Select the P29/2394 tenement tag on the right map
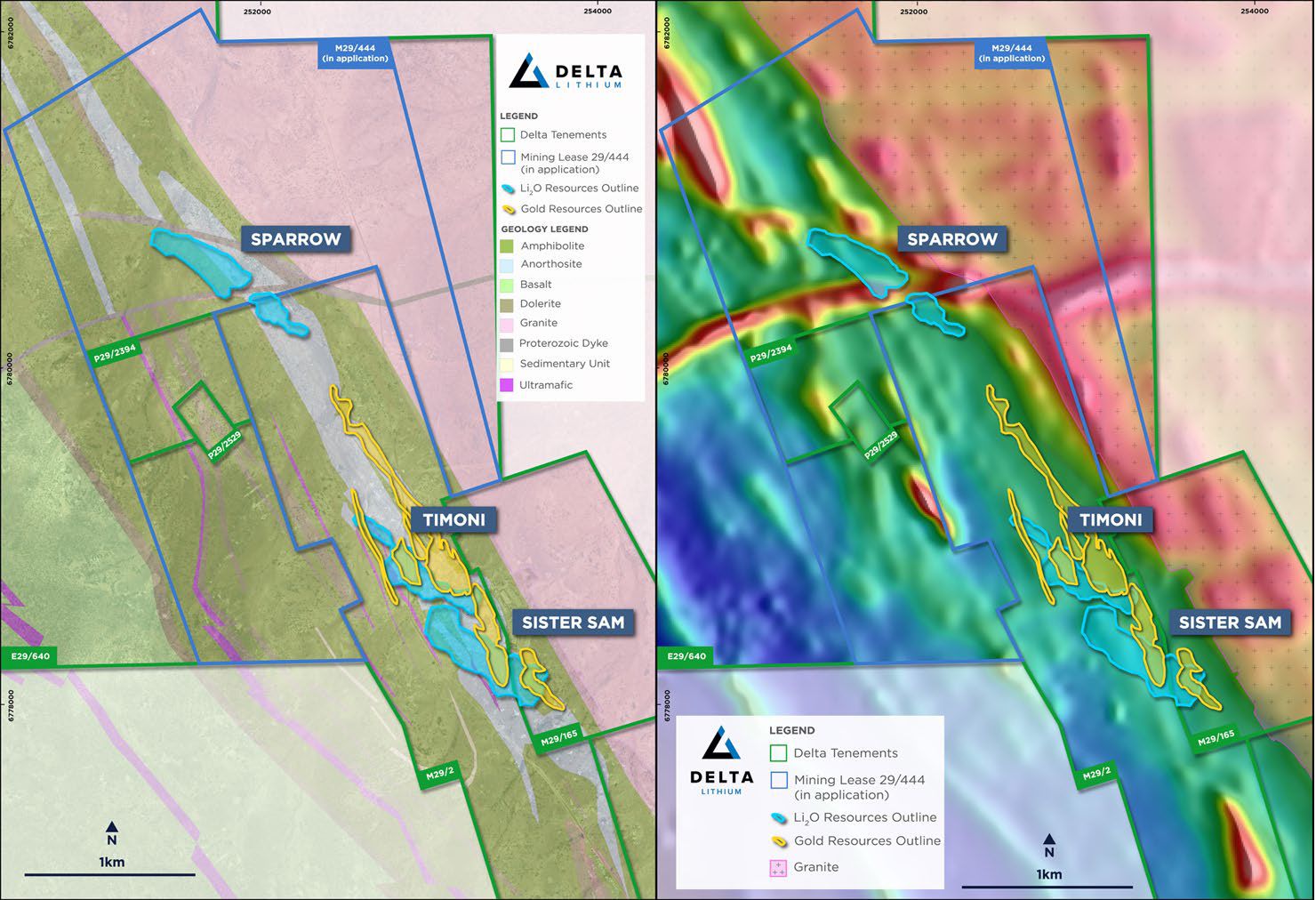The height and width of the screenshot is (900, 1316). click(x=770, y=354)
